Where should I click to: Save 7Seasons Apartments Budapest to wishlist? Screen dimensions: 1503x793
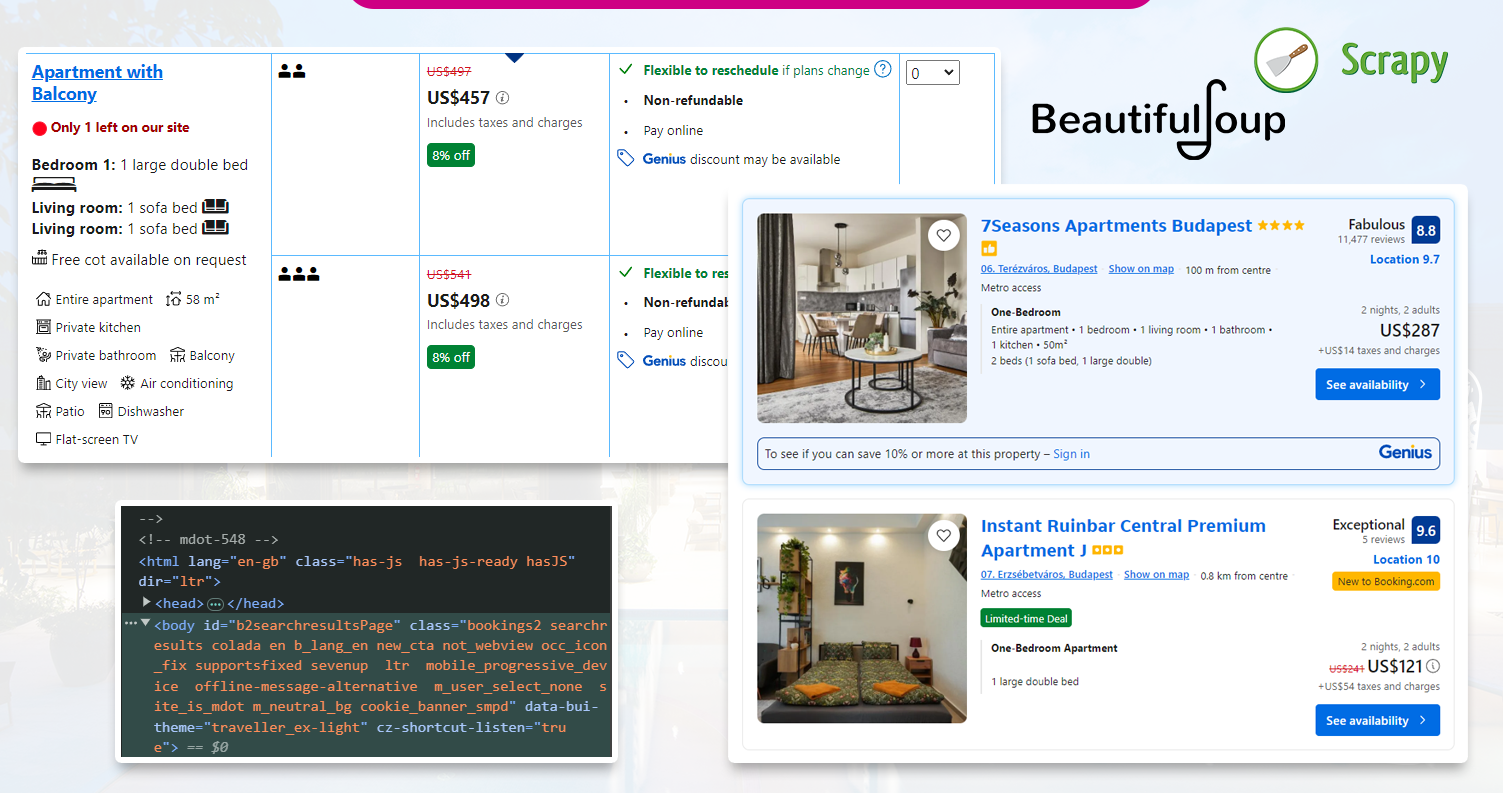(x=943, y=234)
